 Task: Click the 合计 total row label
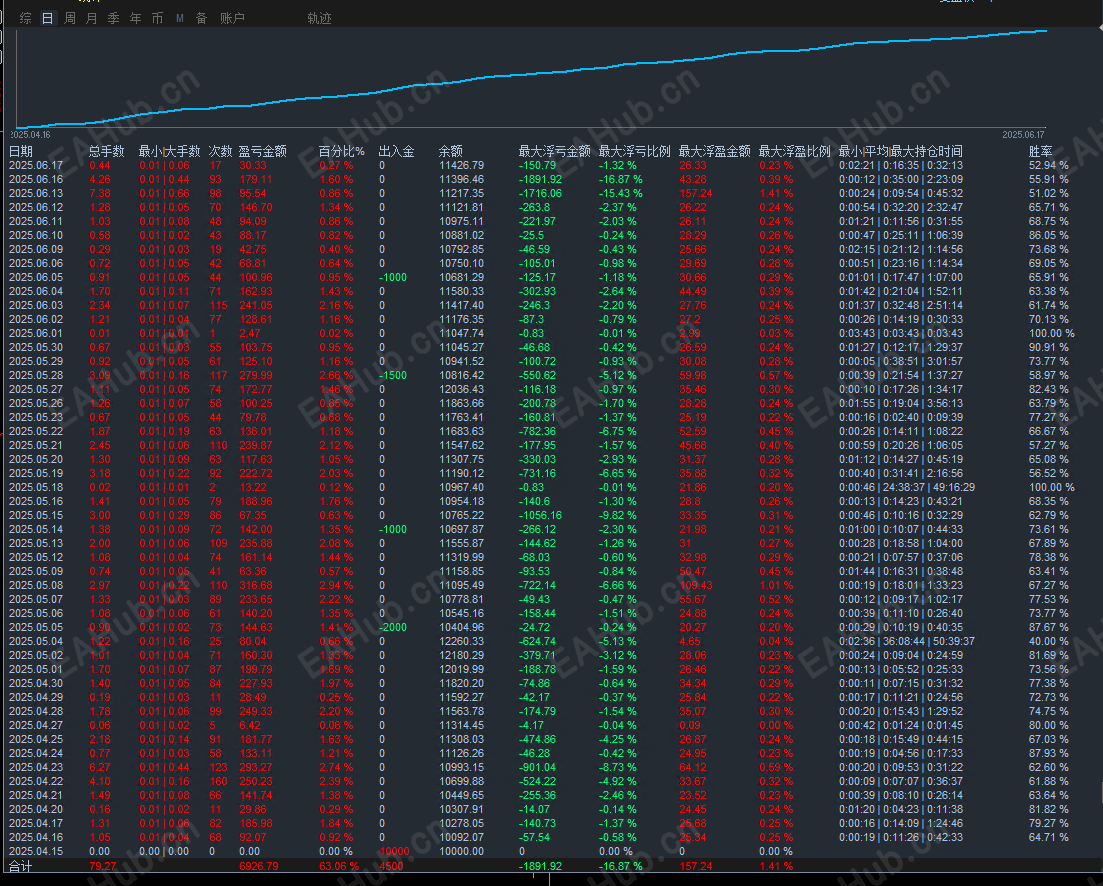(x=20, y=865)
